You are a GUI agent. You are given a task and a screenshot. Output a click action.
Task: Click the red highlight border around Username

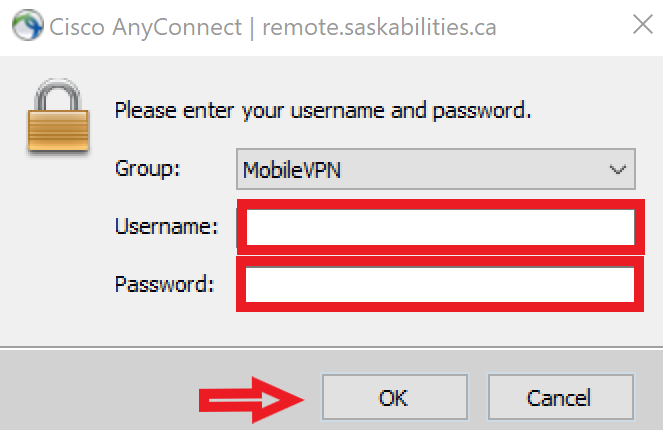pos(440,205)
